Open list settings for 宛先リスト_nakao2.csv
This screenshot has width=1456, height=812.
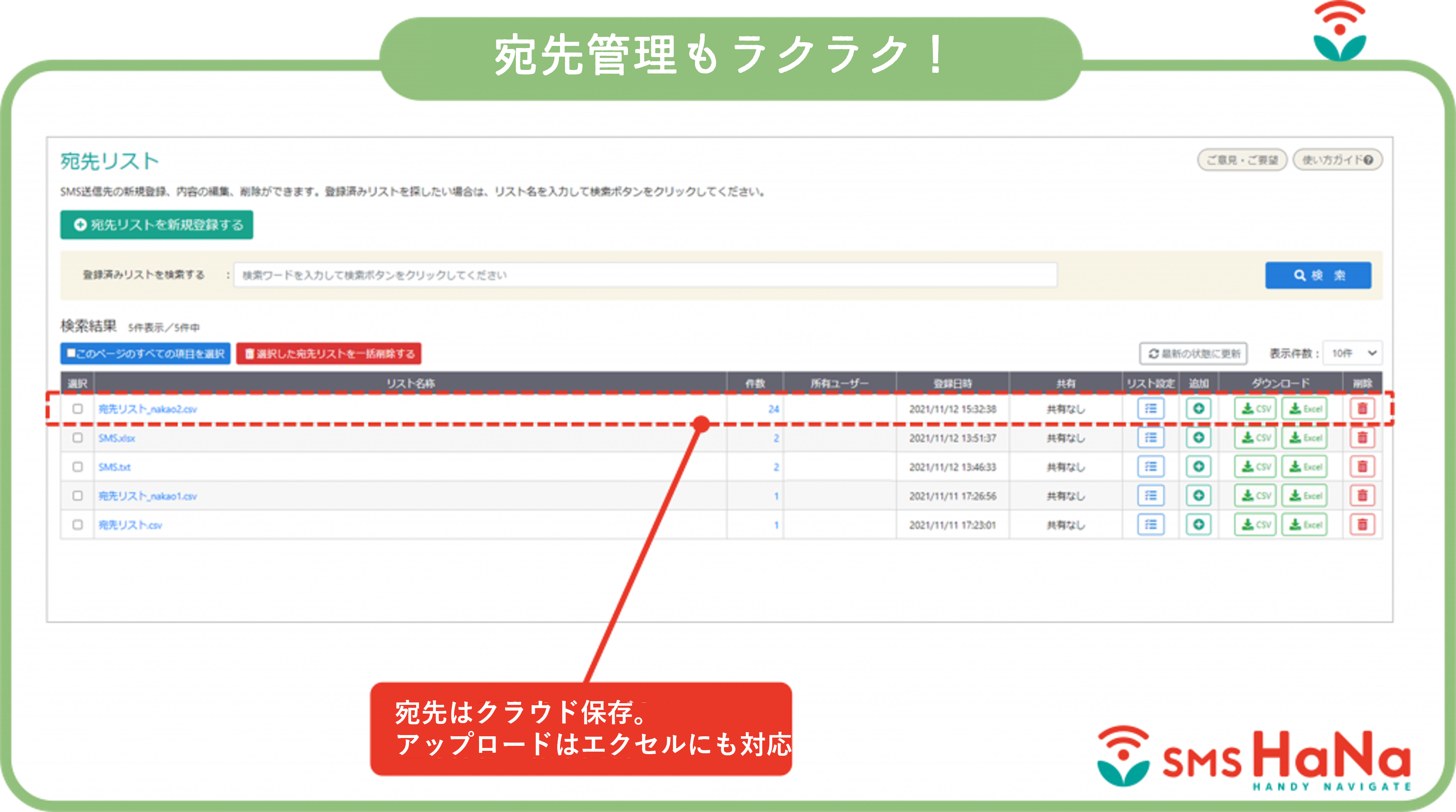[1150, 409]
